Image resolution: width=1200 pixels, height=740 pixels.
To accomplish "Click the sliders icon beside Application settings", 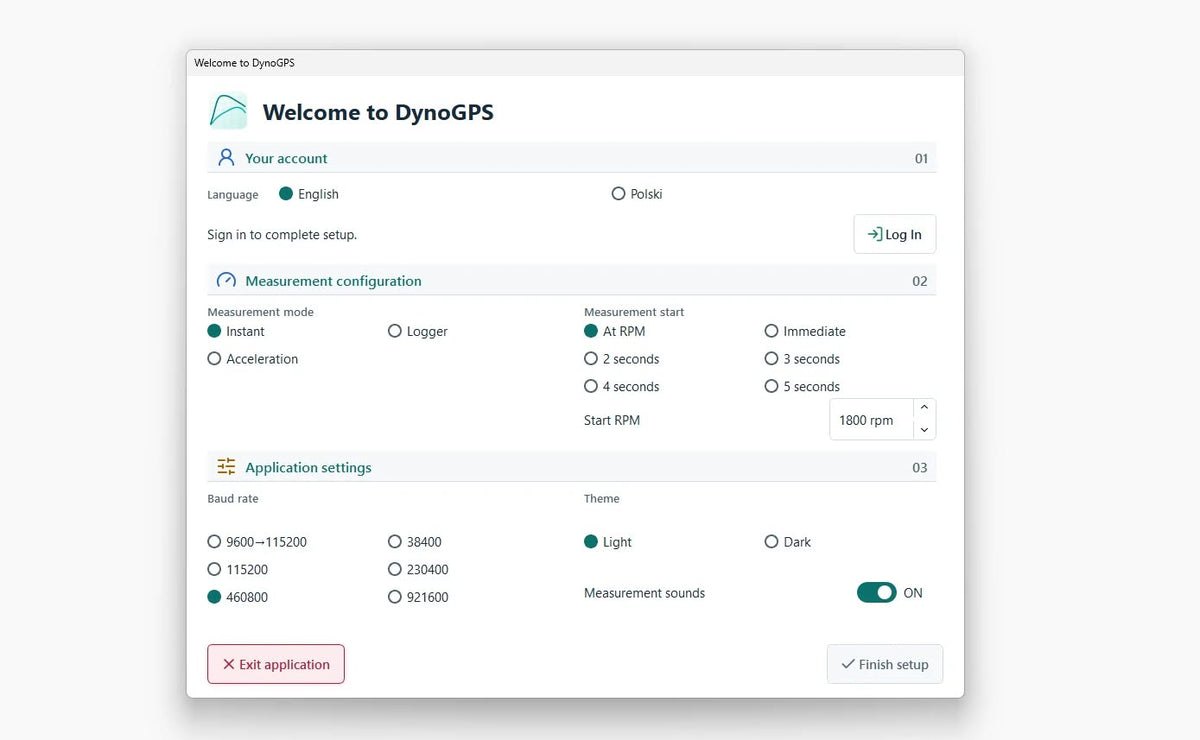I will 226,467.
